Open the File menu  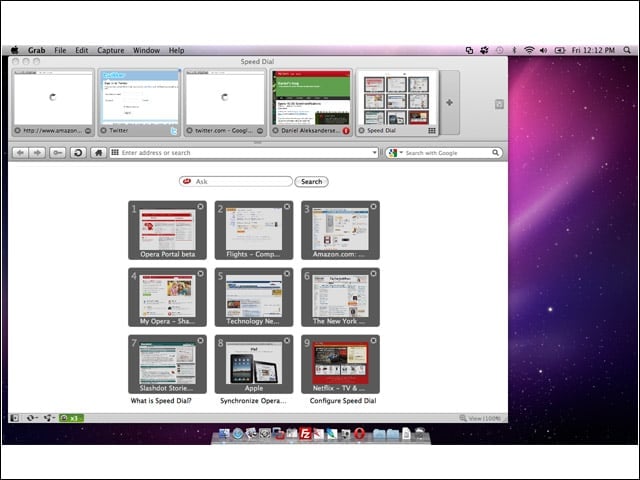pyautogui.click(x=60, y=50)
